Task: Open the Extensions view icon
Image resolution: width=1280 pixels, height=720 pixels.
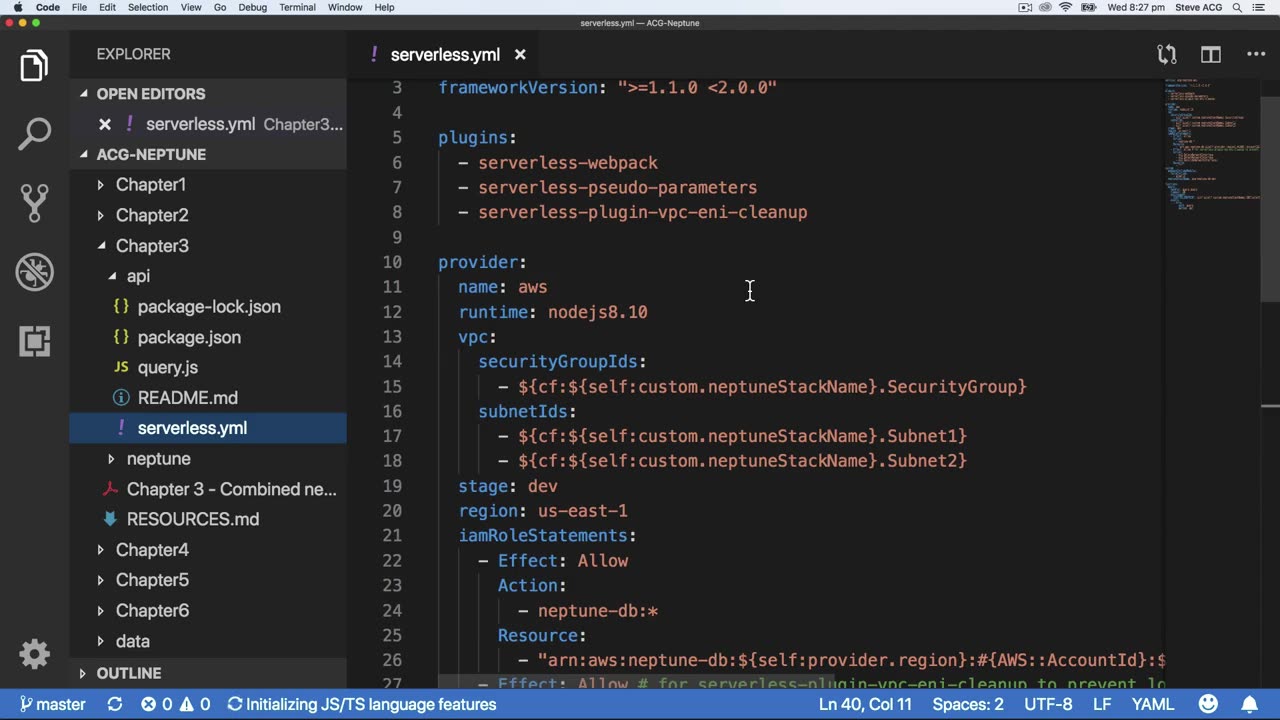Action: [34, 341]
